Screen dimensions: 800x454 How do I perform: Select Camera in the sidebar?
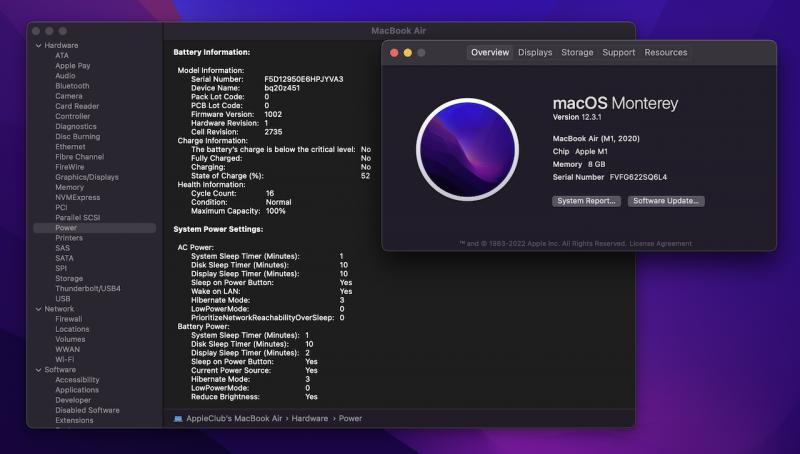68,96
